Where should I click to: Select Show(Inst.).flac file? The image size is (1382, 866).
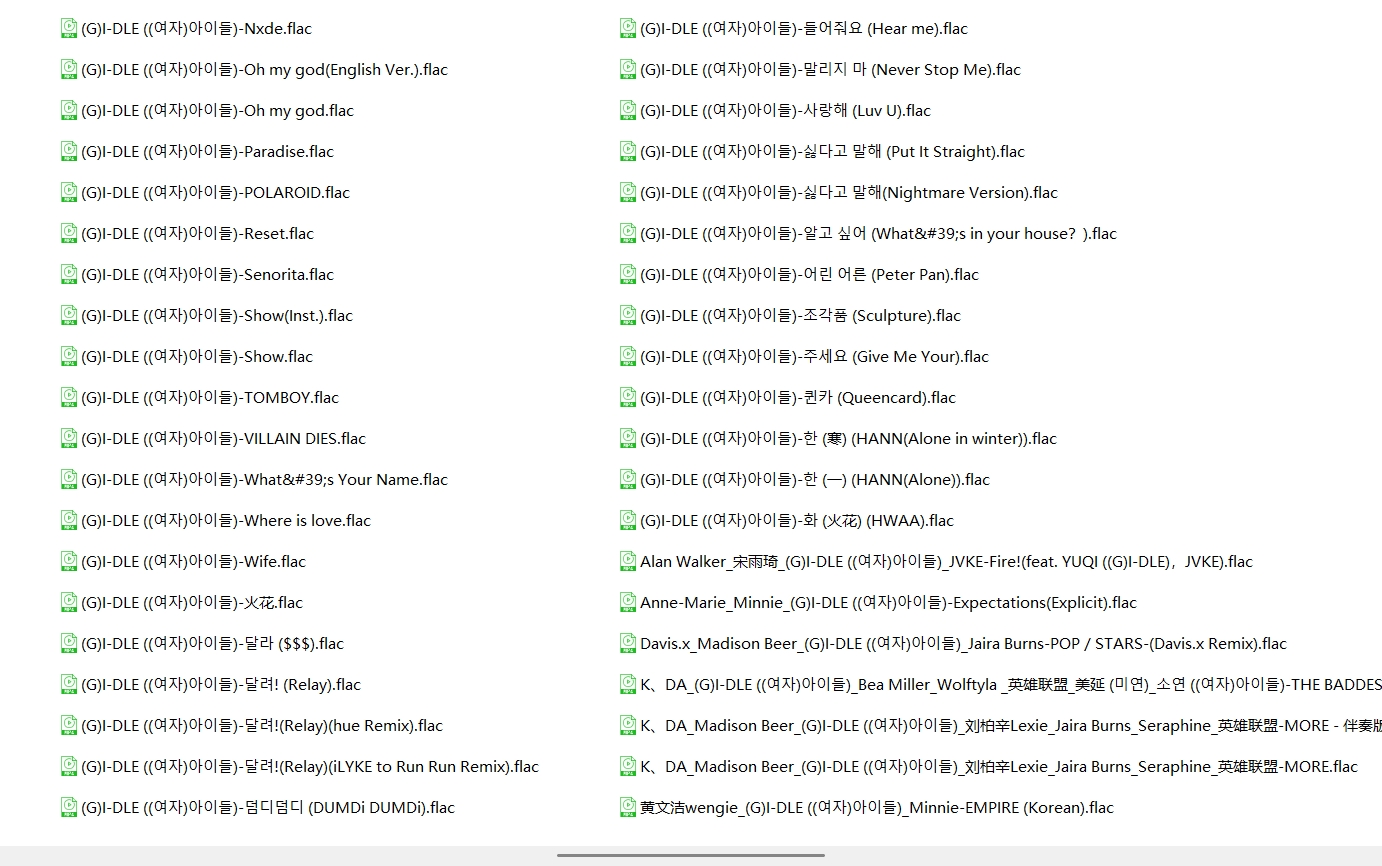coord(217,315)
